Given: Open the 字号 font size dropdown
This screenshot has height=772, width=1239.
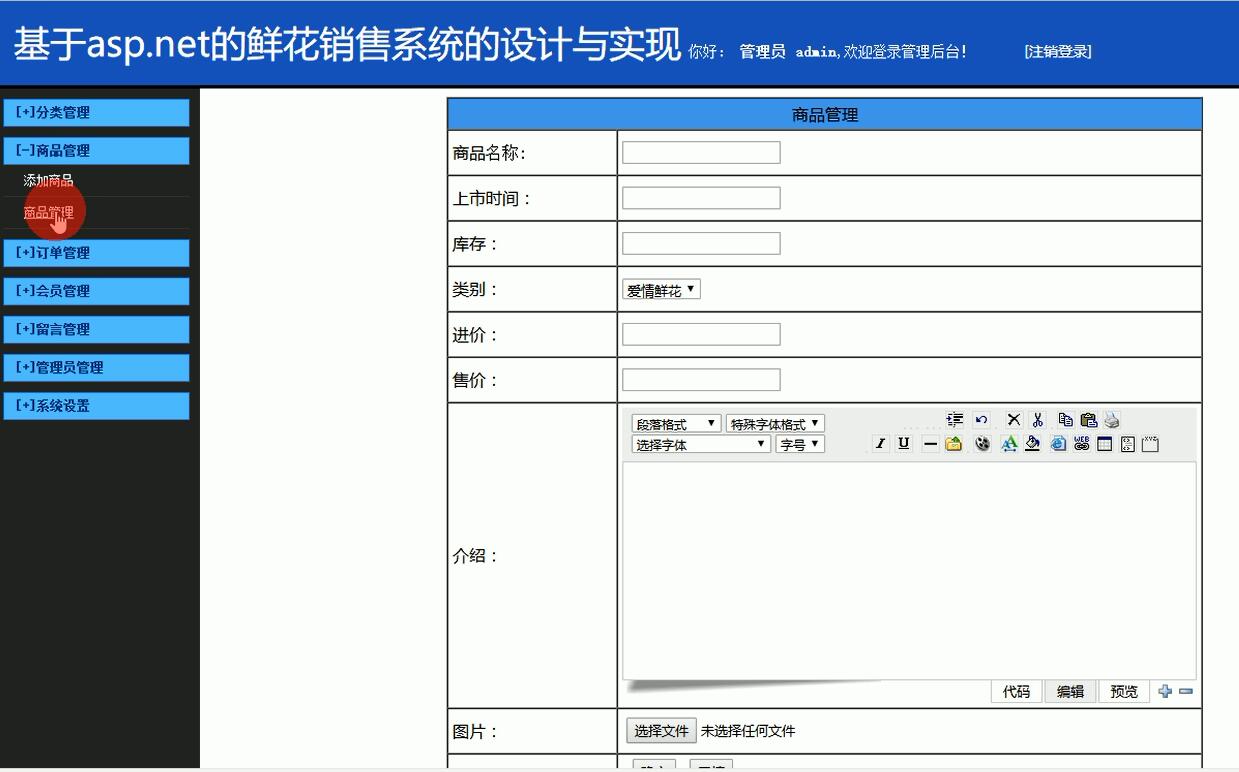Looking at the screenshot, I should [x=800, y=444].
